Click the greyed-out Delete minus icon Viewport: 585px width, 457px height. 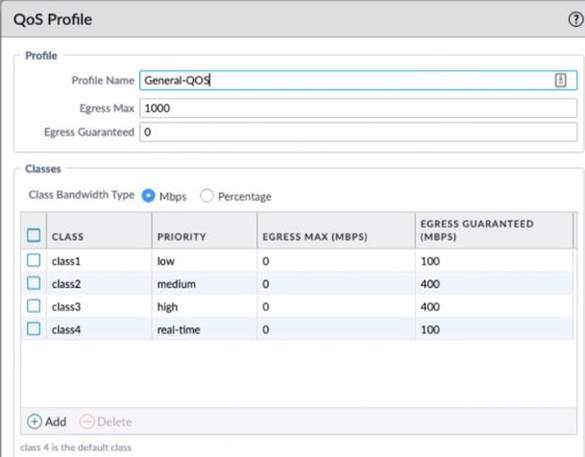tap(87, 422)
